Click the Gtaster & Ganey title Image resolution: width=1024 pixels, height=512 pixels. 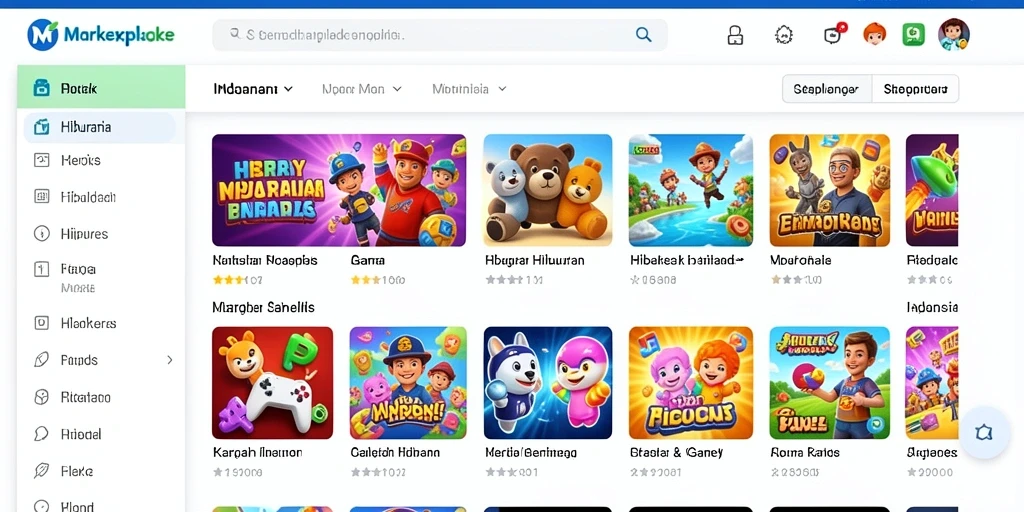click(x=676, y=452)
